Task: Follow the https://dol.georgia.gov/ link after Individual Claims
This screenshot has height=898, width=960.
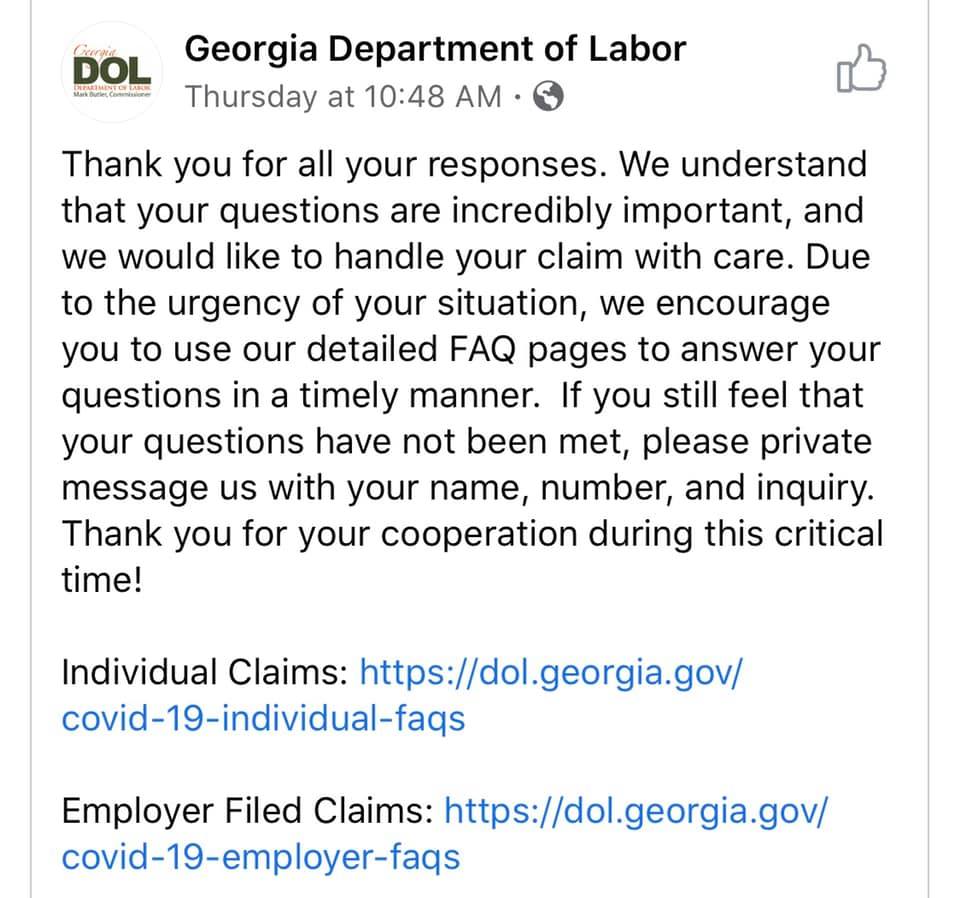Action: (551, 673)
